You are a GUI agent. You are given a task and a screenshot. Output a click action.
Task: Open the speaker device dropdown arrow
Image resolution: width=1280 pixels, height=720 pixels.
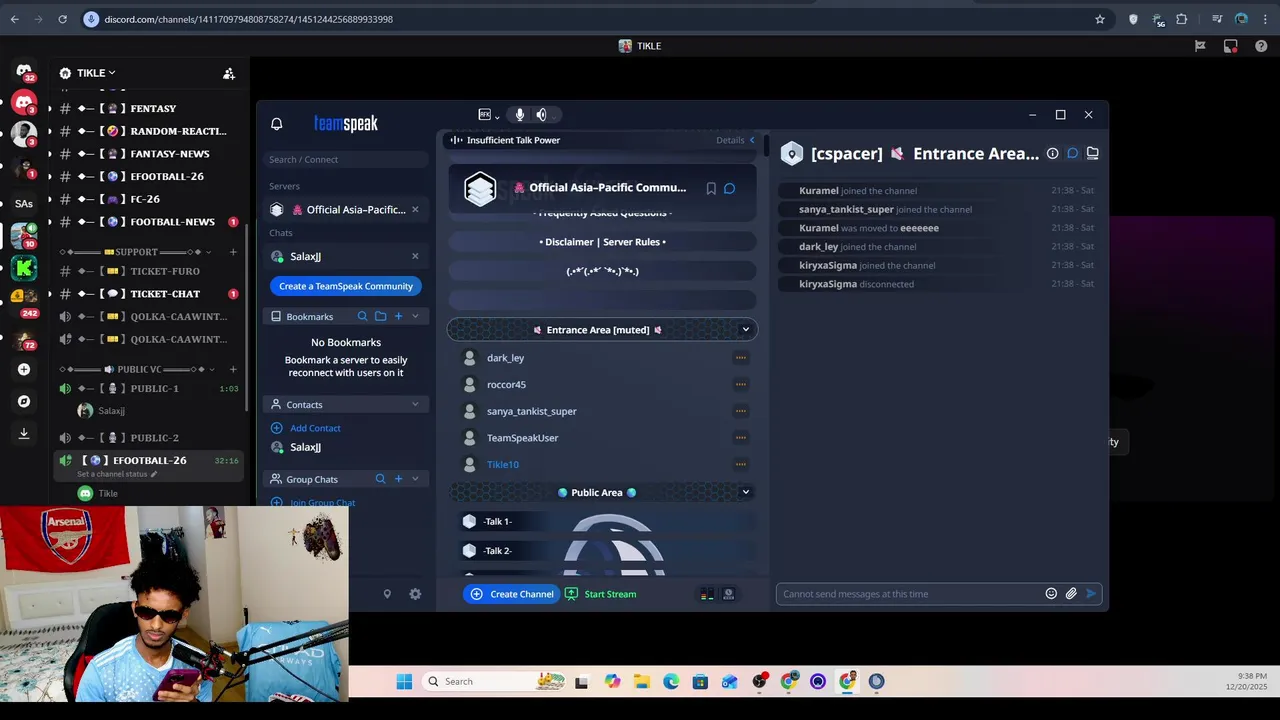[555, 116]
